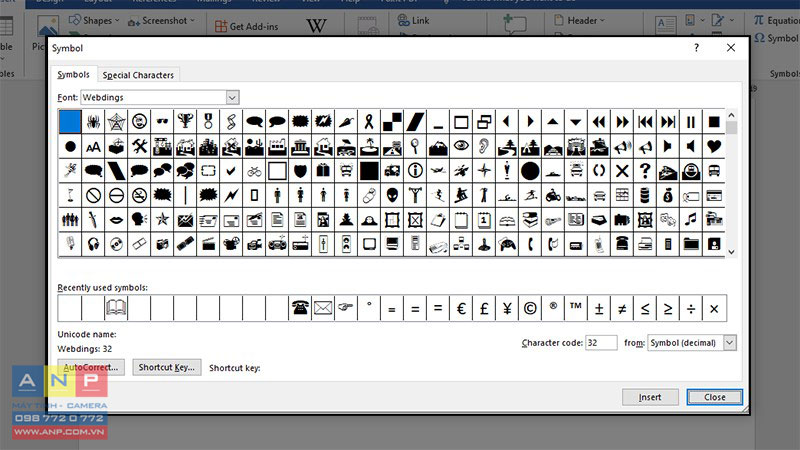Viewport: 800px width, 450px height.
Task: Switch to the Symbols tab
Action: (73, 74)
